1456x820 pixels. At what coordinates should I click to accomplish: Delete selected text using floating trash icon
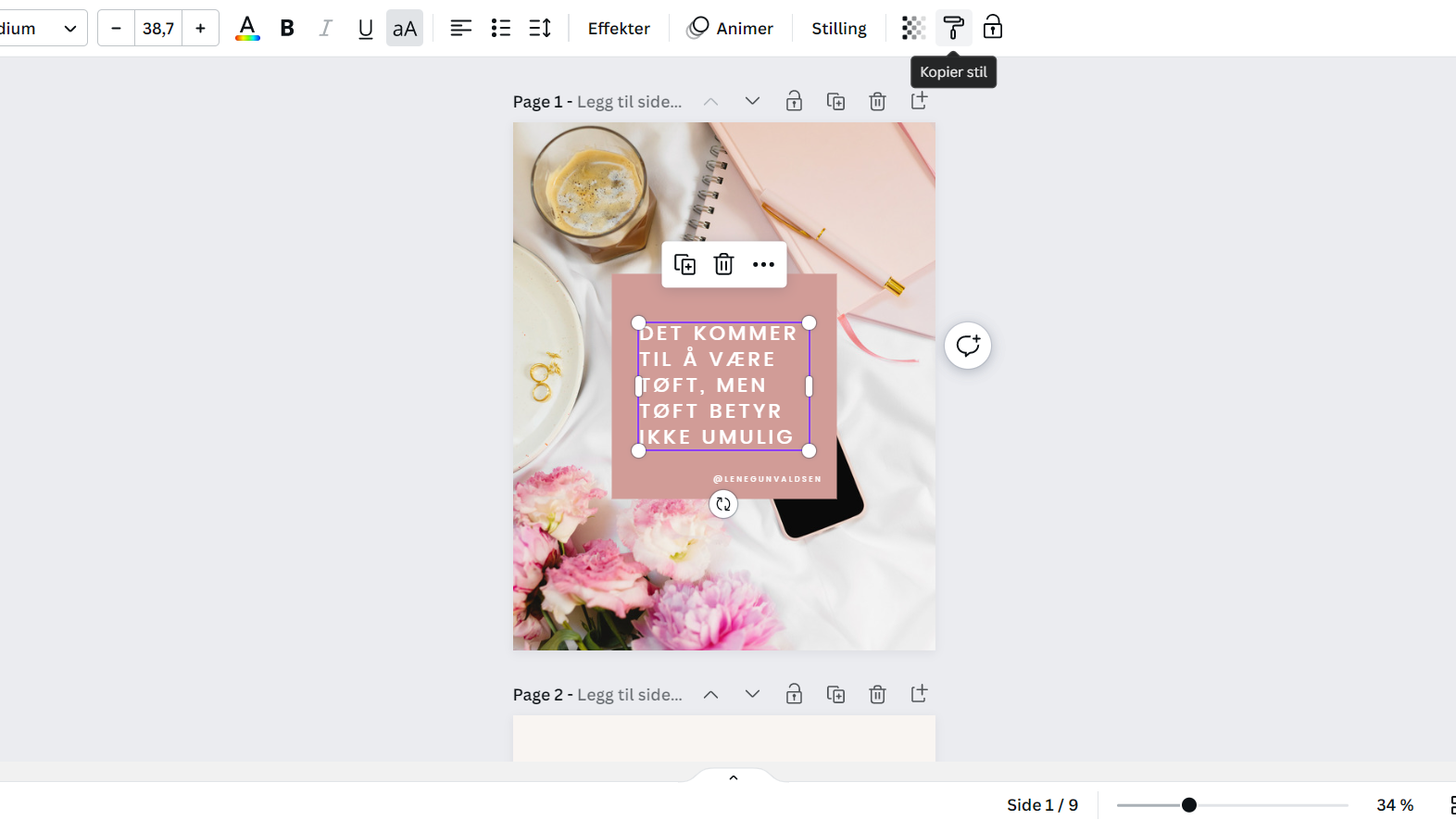[x=723, y=265]
